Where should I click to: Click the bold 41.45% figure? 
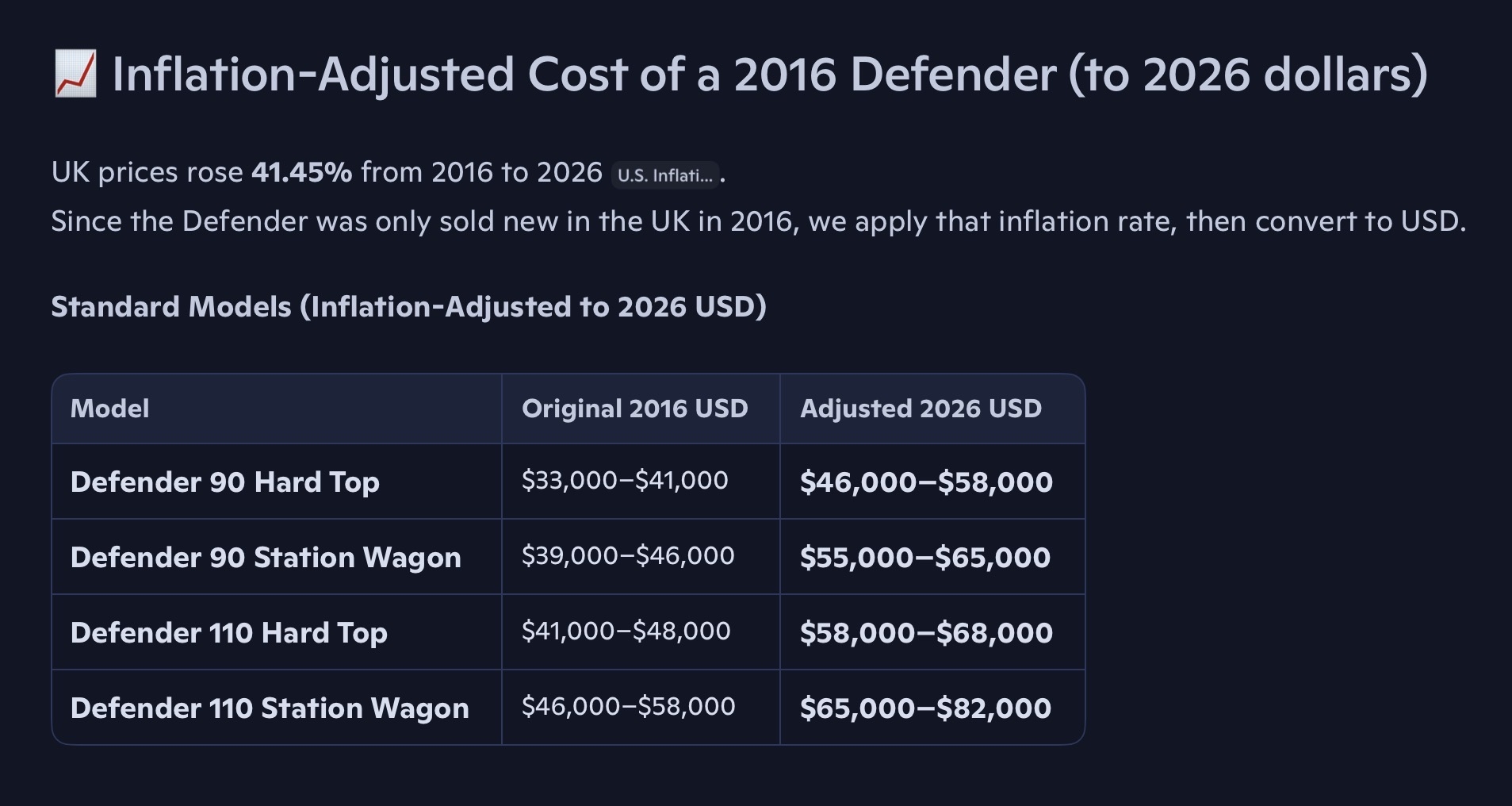(301, 172)
